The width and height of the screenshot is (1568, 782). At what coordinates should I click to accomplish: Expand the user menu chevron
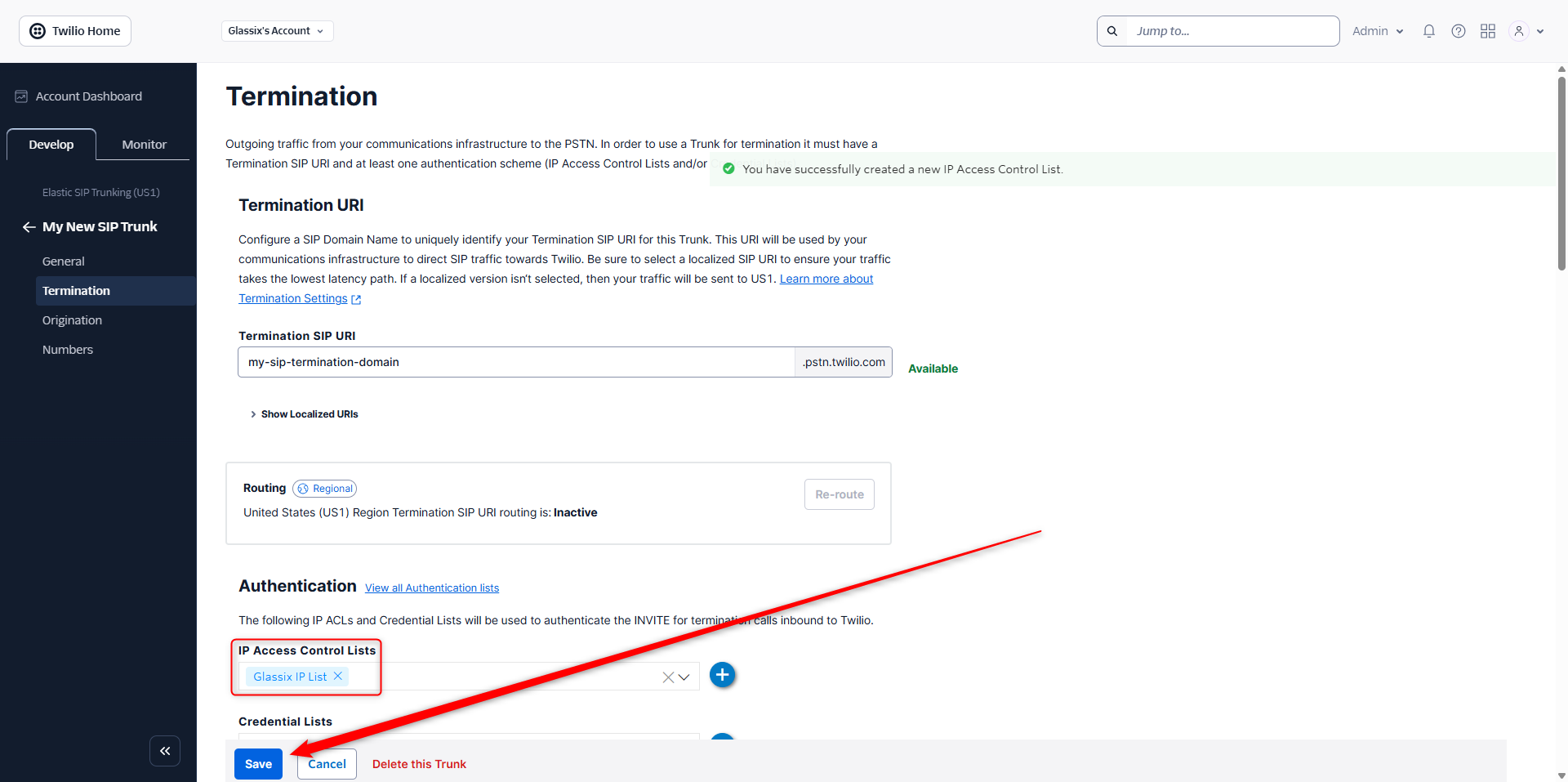[x=1540, y=32]
